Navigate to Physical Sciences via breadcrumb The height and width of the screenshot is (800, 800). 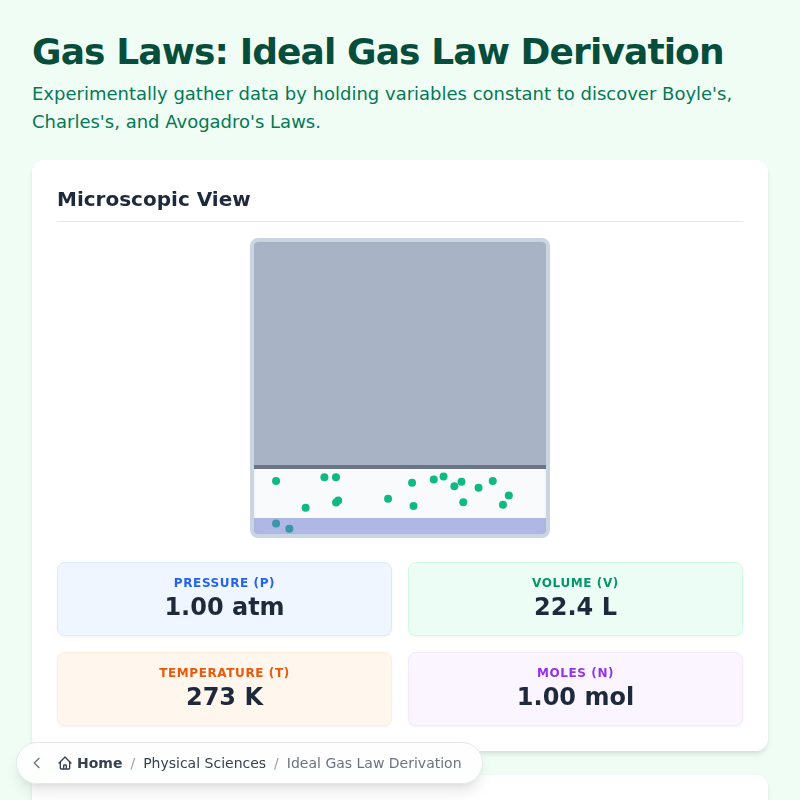tap(205, 763)
